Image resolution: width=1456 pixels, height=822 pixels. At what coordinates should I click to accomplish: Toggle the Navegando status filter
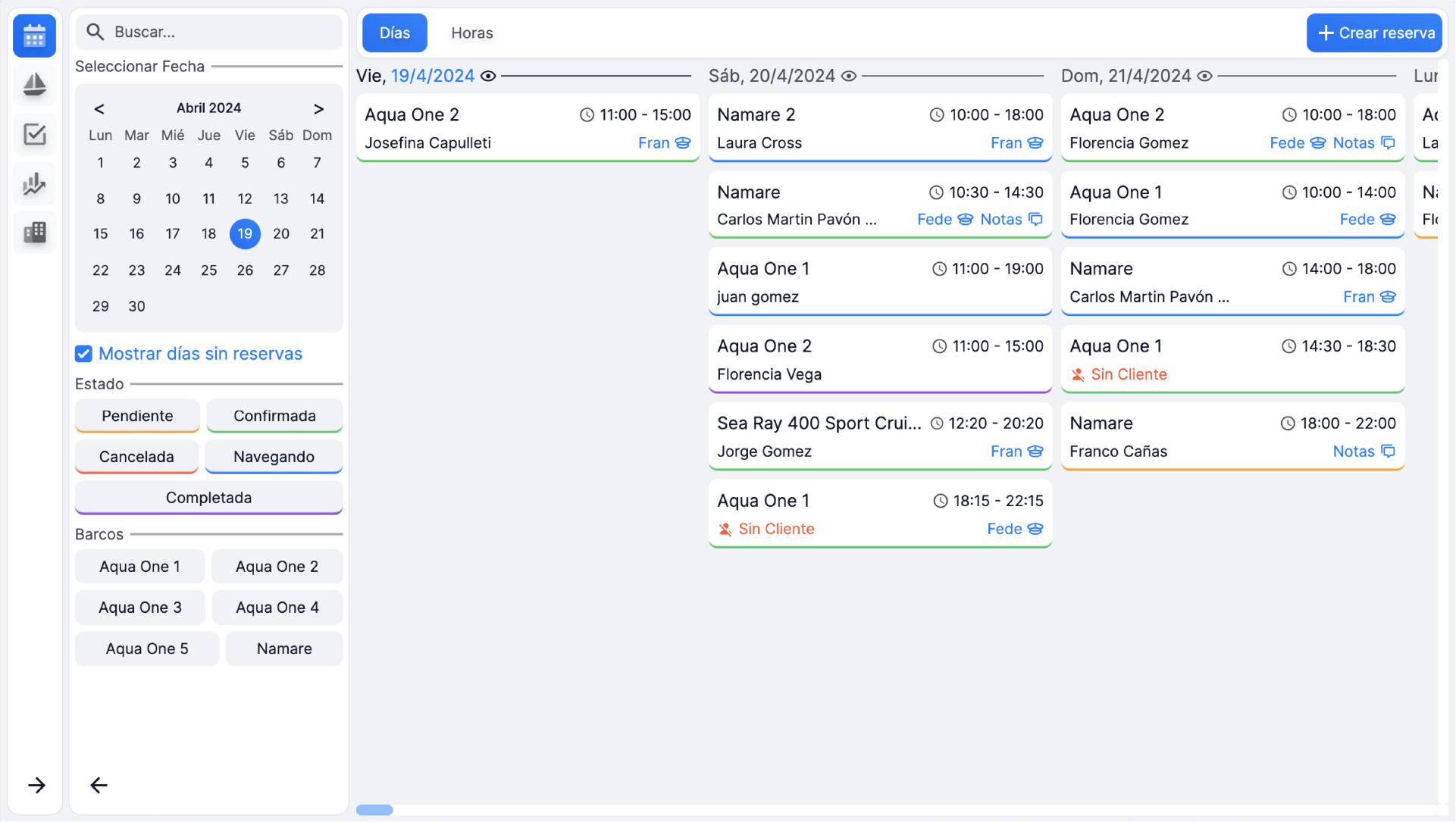274,457
